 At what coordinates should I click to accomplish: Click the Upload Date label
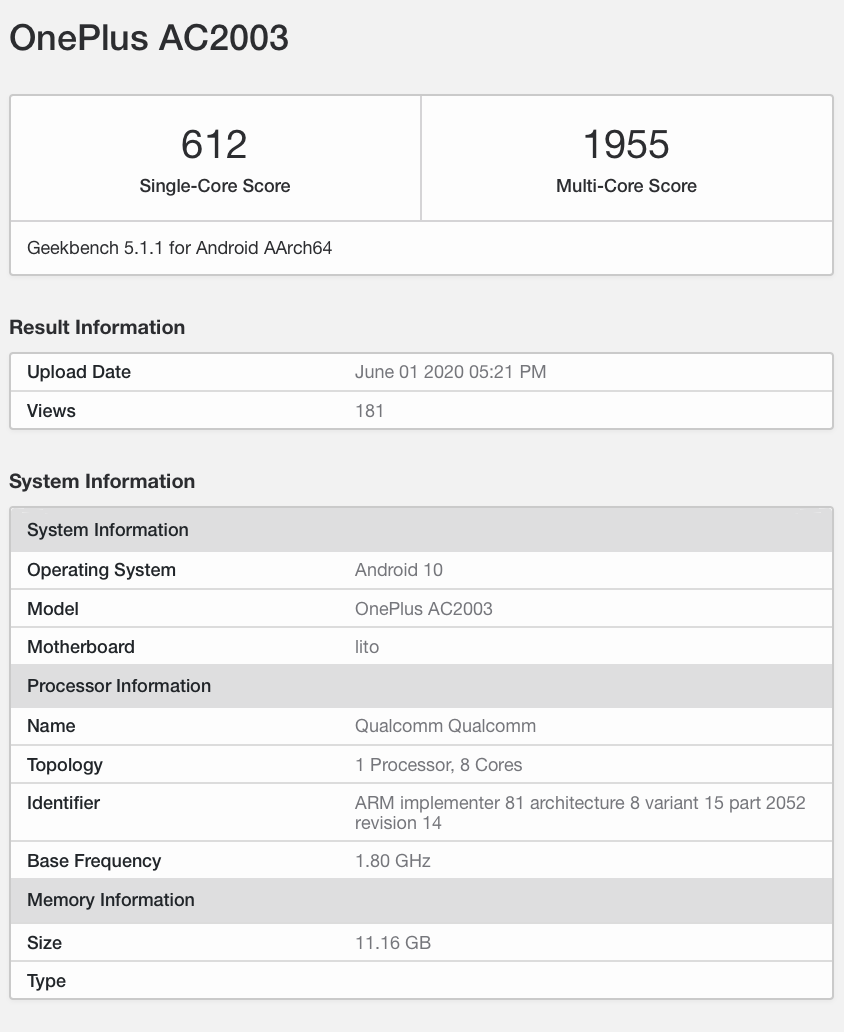click(79, 372)
